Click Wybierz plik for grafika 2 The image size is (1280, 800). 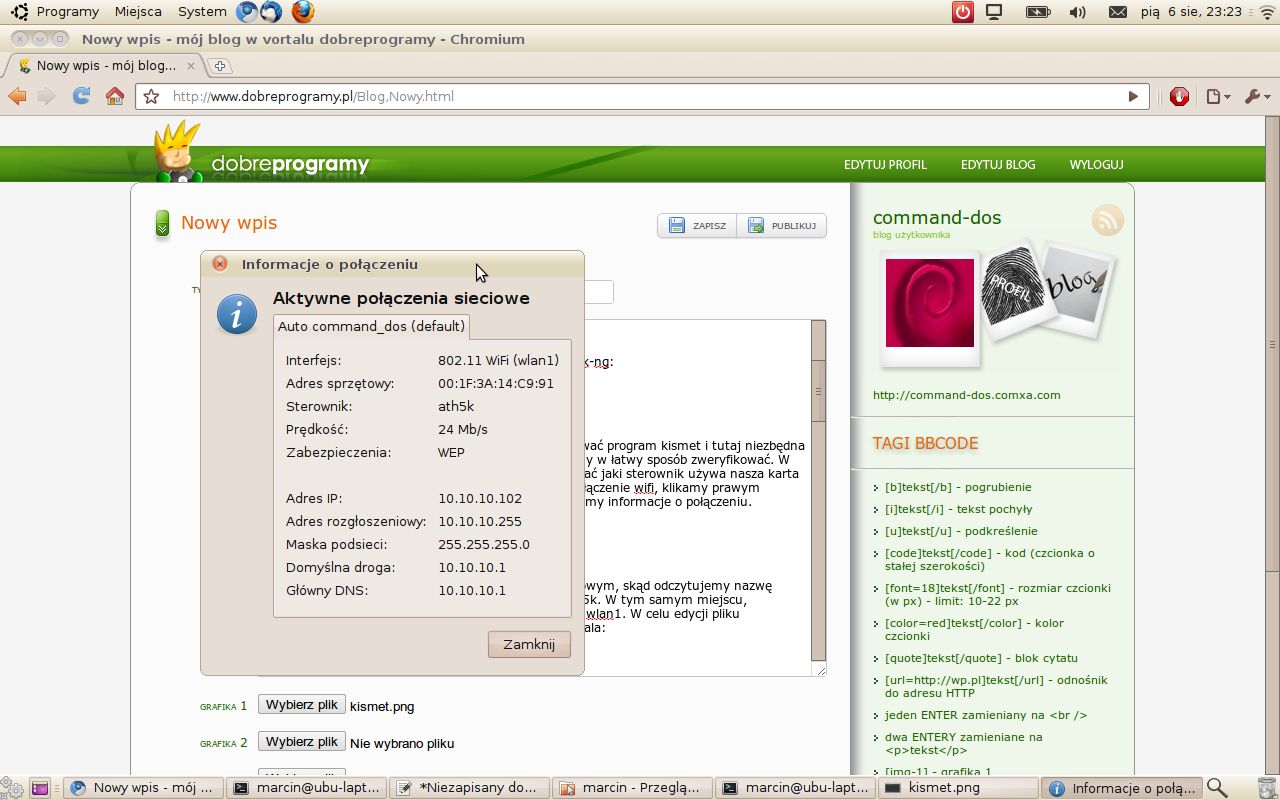(x=302, y=741)
